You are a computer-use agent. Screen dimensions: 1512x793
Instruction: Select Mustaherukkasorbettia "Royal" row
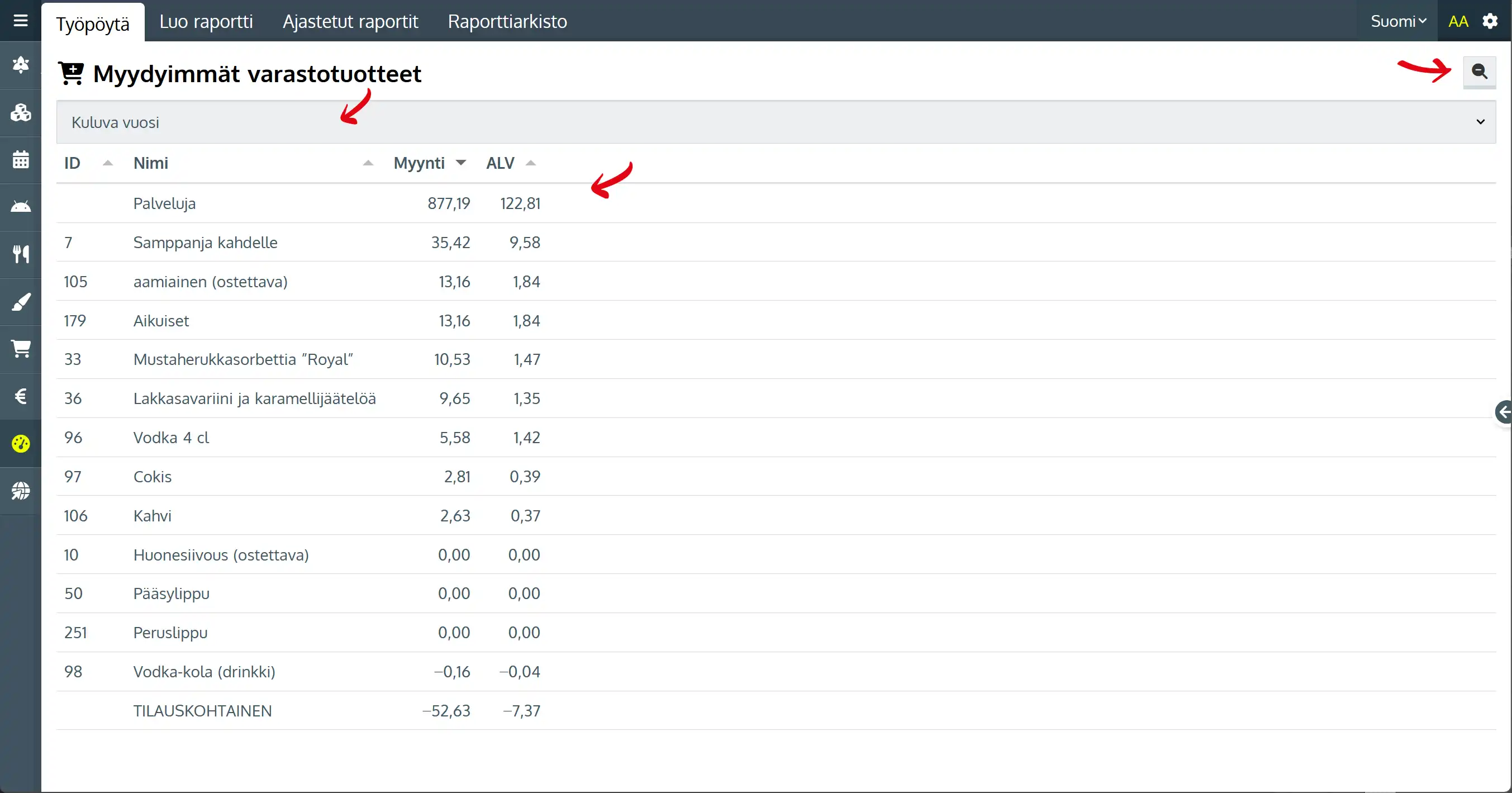click(x=776, y=359)
